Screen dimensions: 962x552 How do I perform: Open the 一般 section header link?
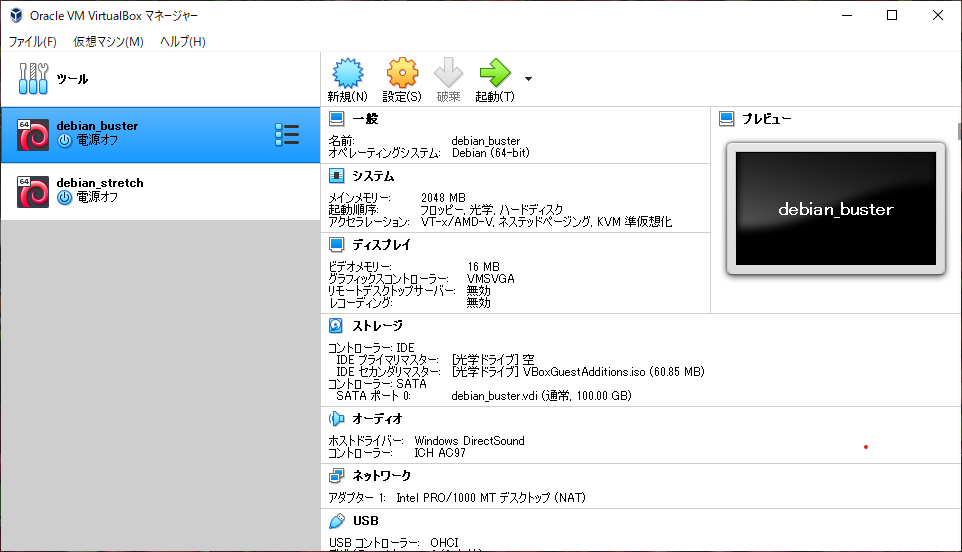pos(365,118)
